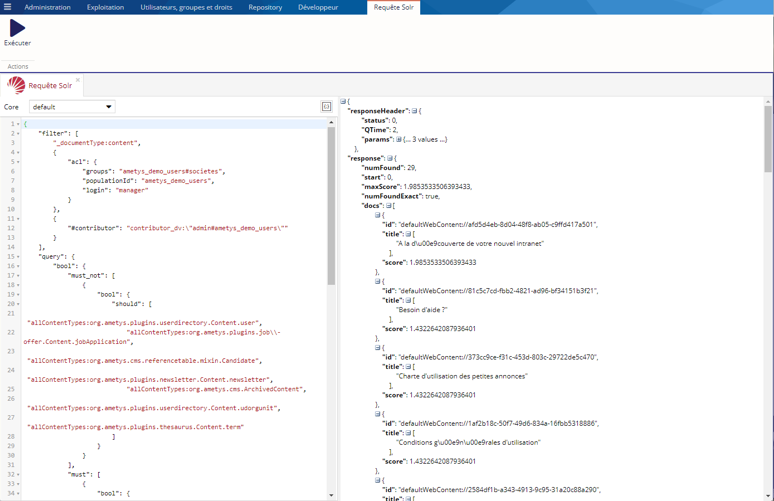Click the userdirectory.Content.udorgunit line
Viewport: 774px width, 501px height.
tap(154, 408)
